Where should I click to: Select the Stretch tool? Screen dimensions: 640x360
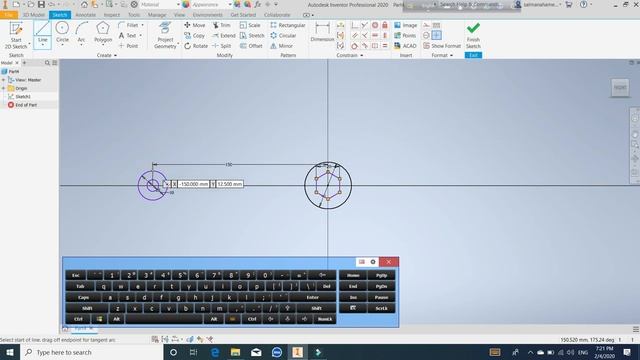click(252, 36)
